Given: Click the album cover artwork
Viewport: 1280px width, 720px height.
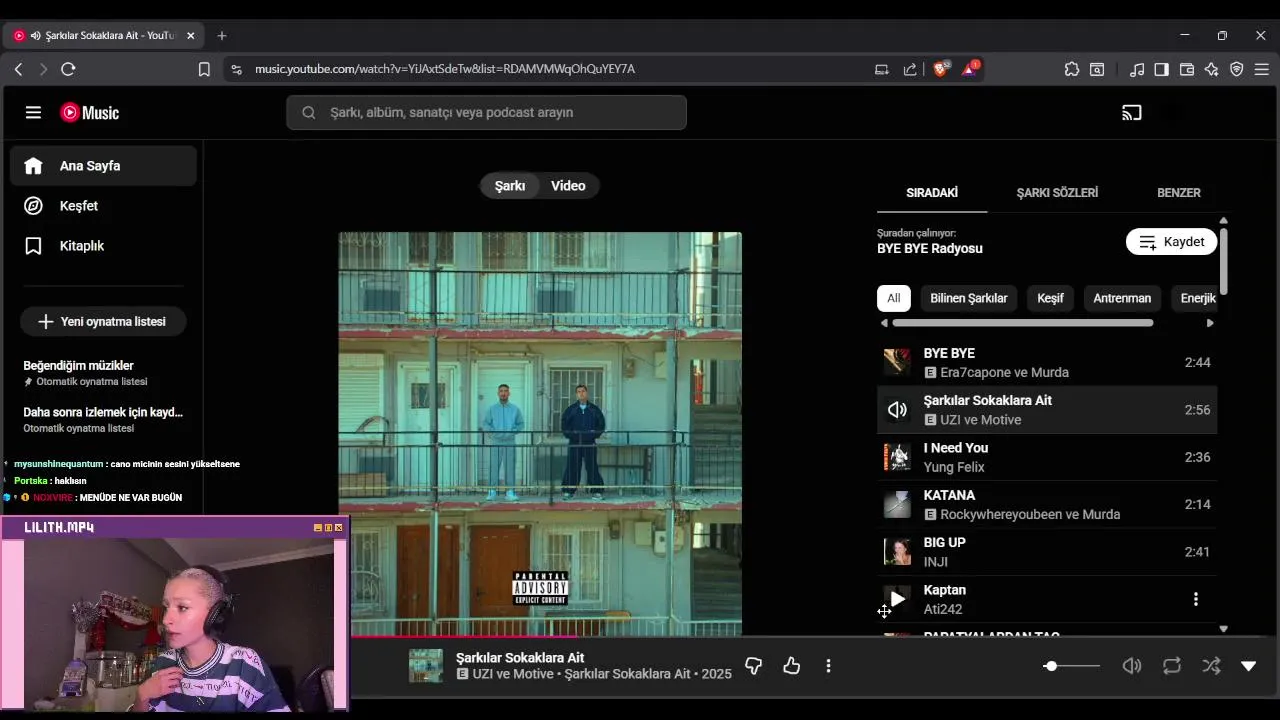Looking at the screenshot, I should (x=540, y=434).
